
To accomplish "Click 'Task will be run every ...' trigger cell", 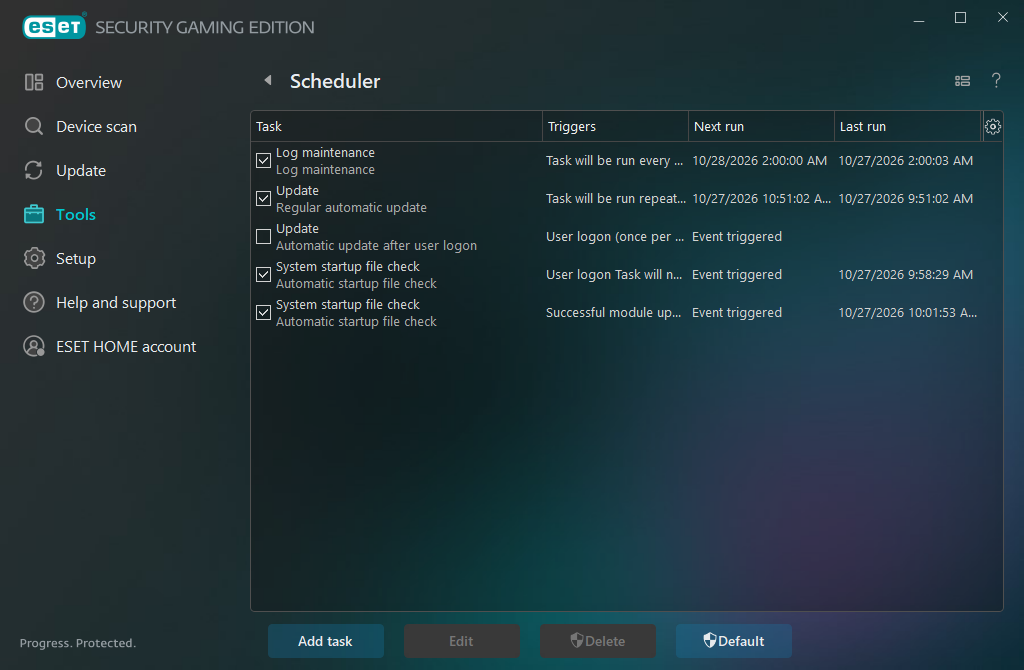I will click(x=615, y=161).
